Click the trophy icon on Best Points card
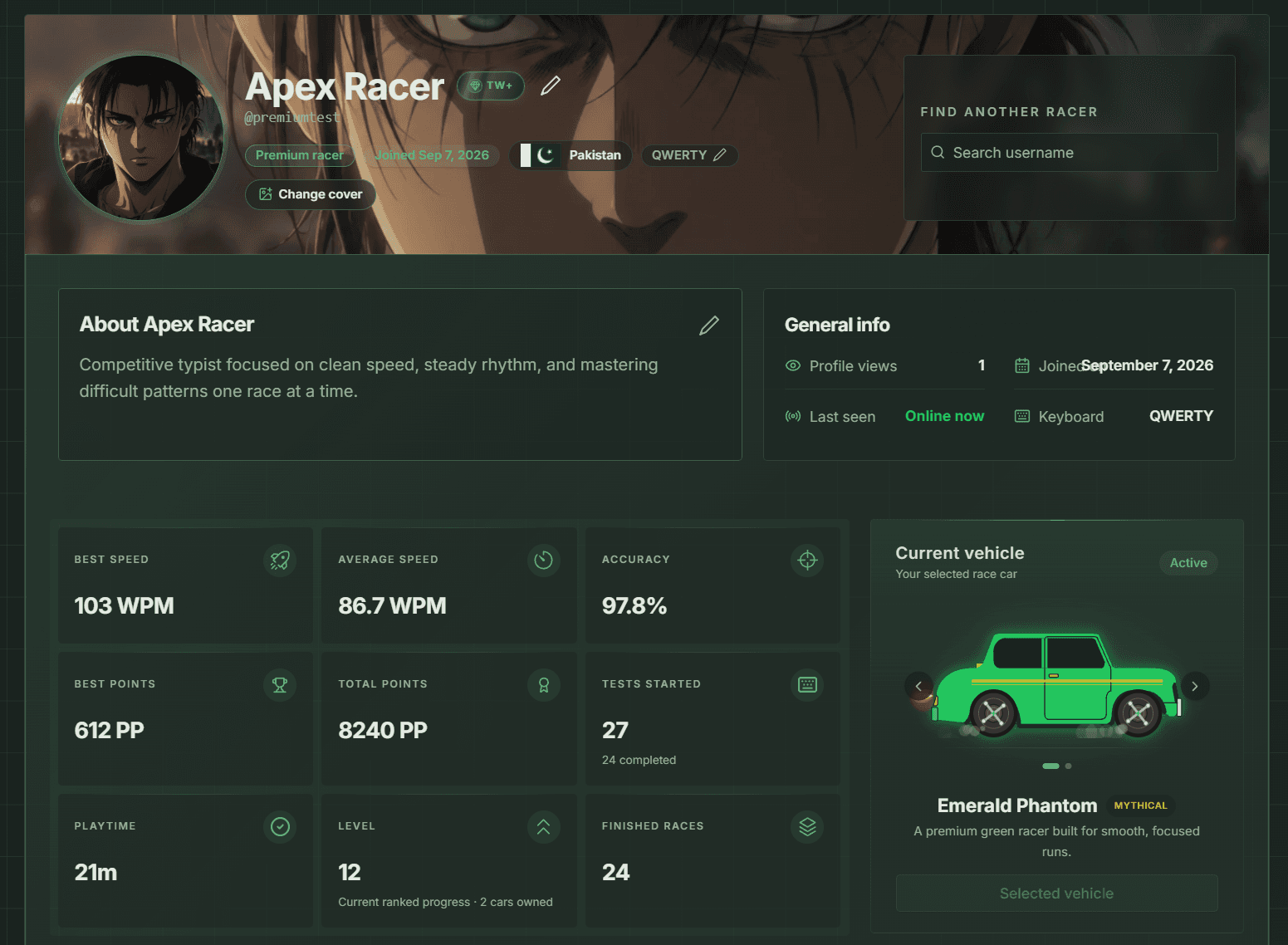Screen dimensions: 1288x945 tap(280, 685)
